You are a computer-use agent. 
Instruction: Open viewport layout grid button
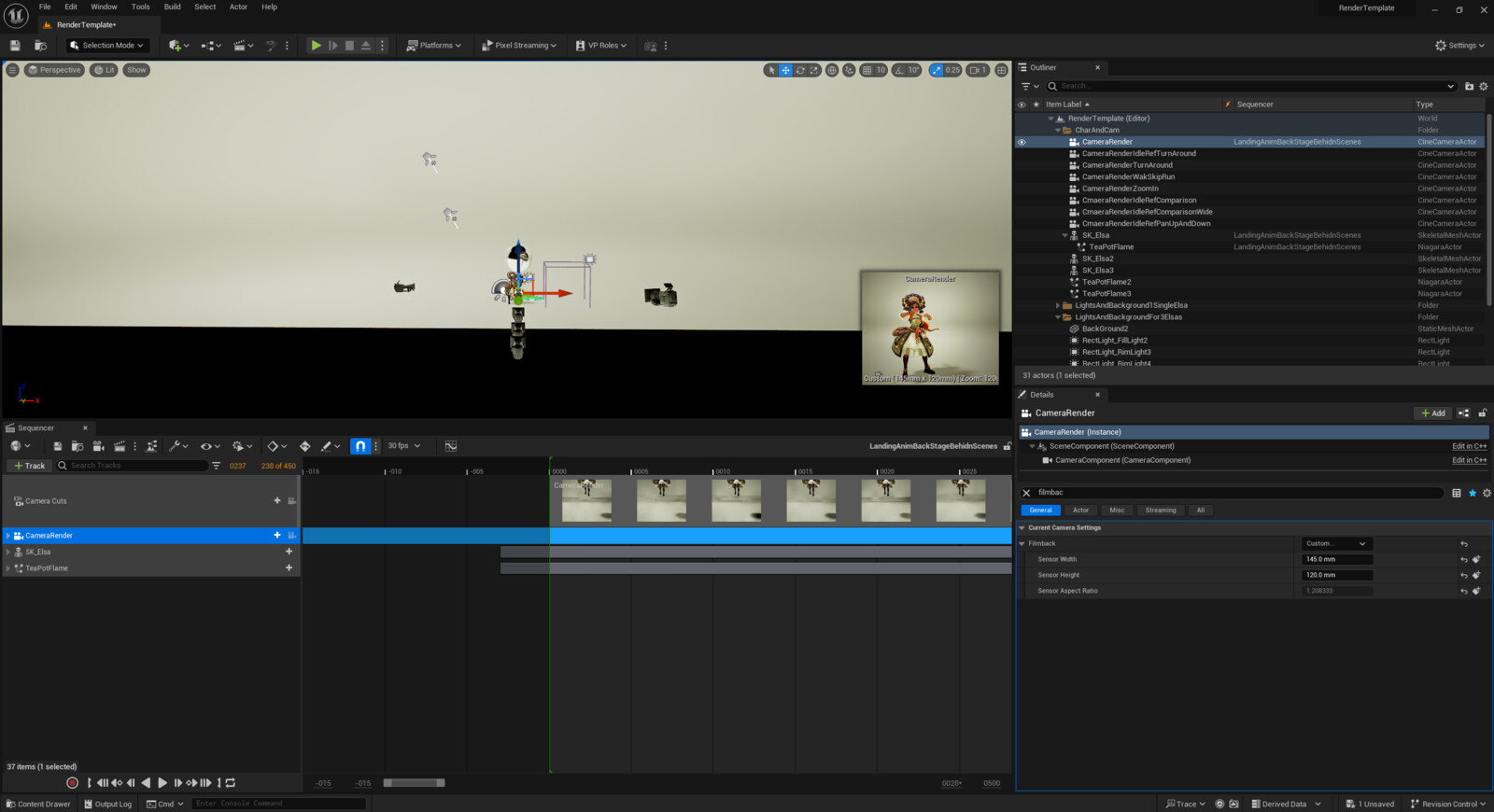click(1001, 70)
